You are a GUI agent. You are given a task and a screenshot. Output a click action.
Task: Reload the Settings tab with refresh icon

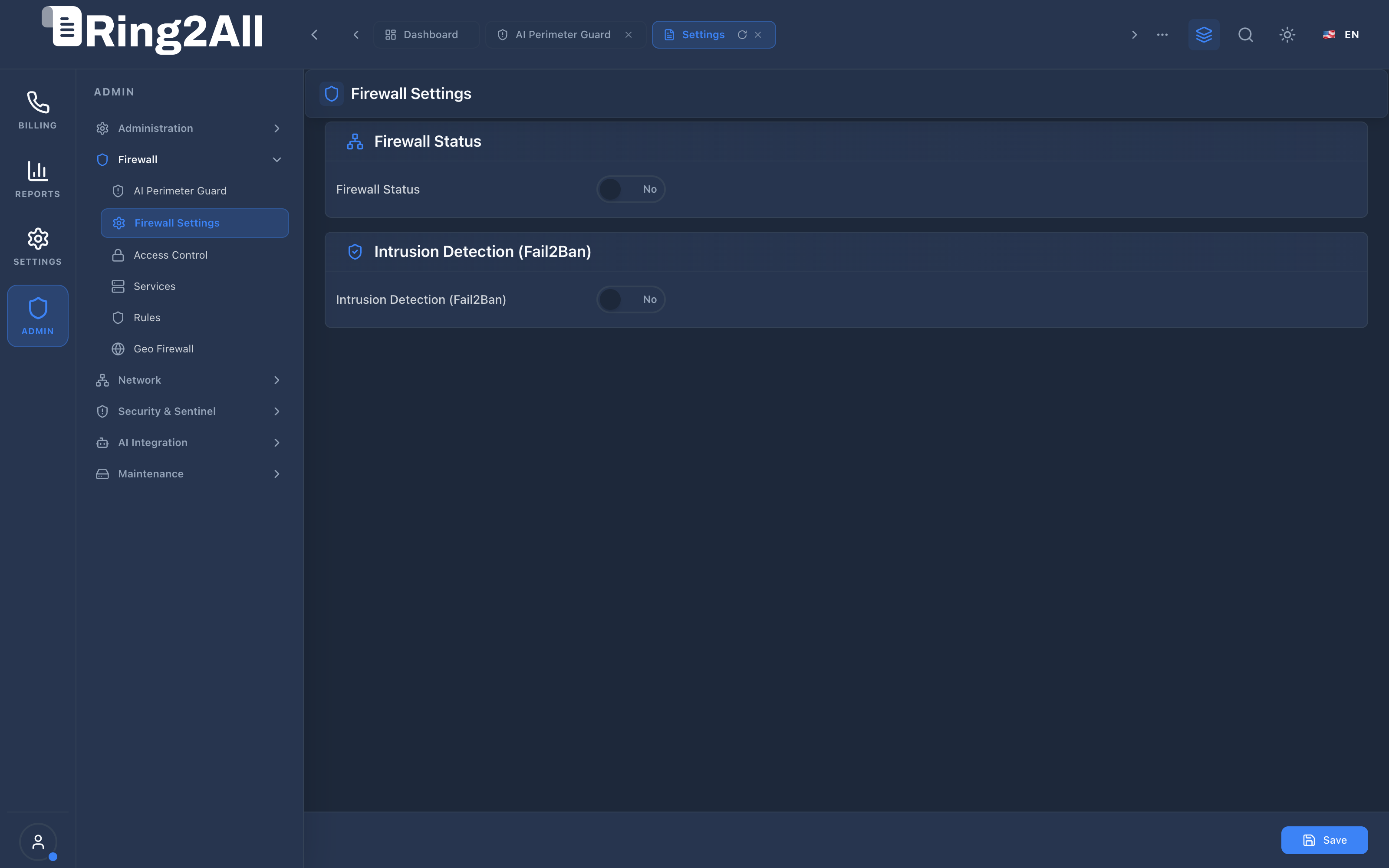tap(742, 34)
